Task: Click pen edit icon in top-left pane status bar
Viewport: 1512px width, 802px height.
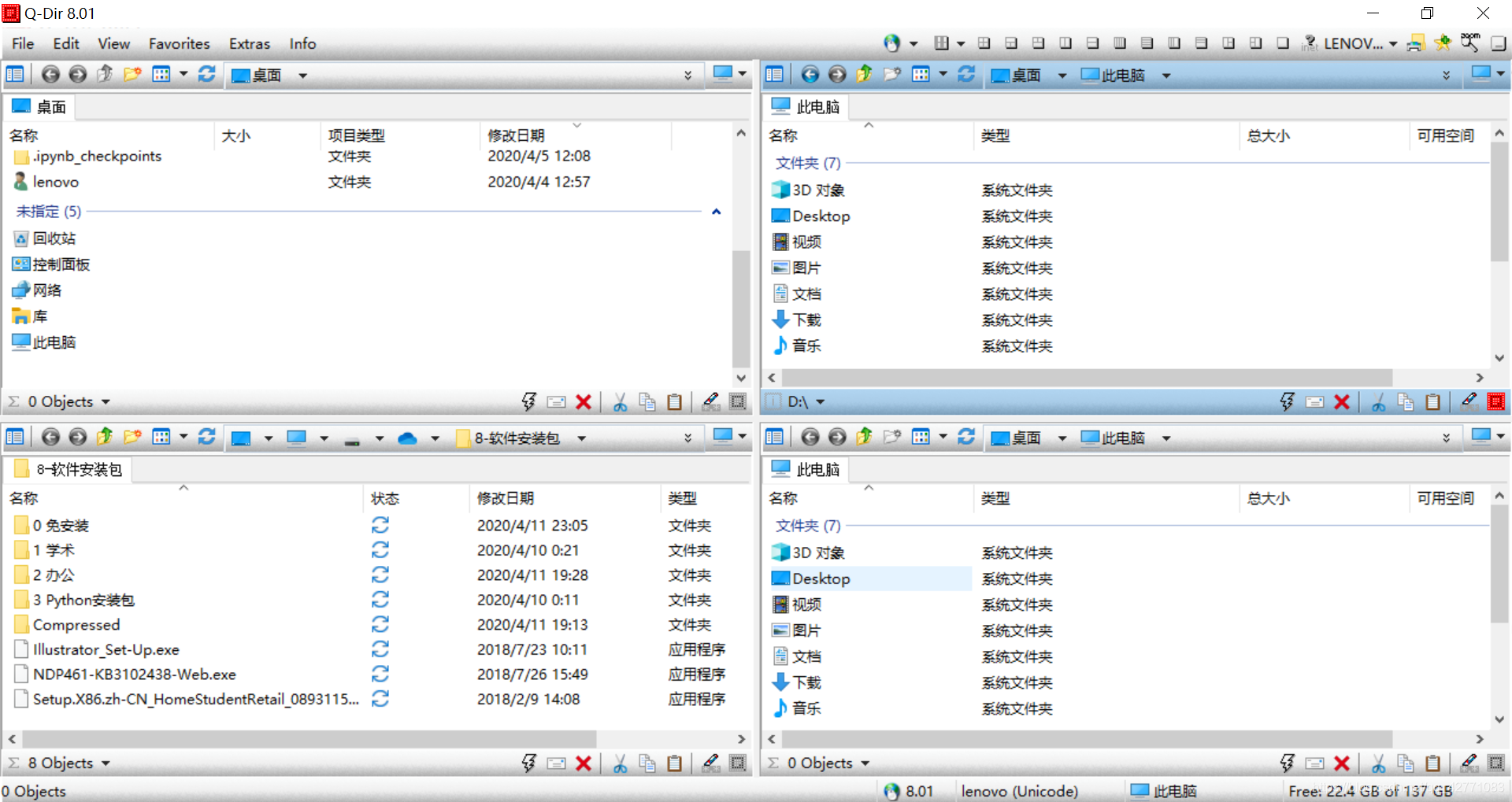Action: pos(710,402)
